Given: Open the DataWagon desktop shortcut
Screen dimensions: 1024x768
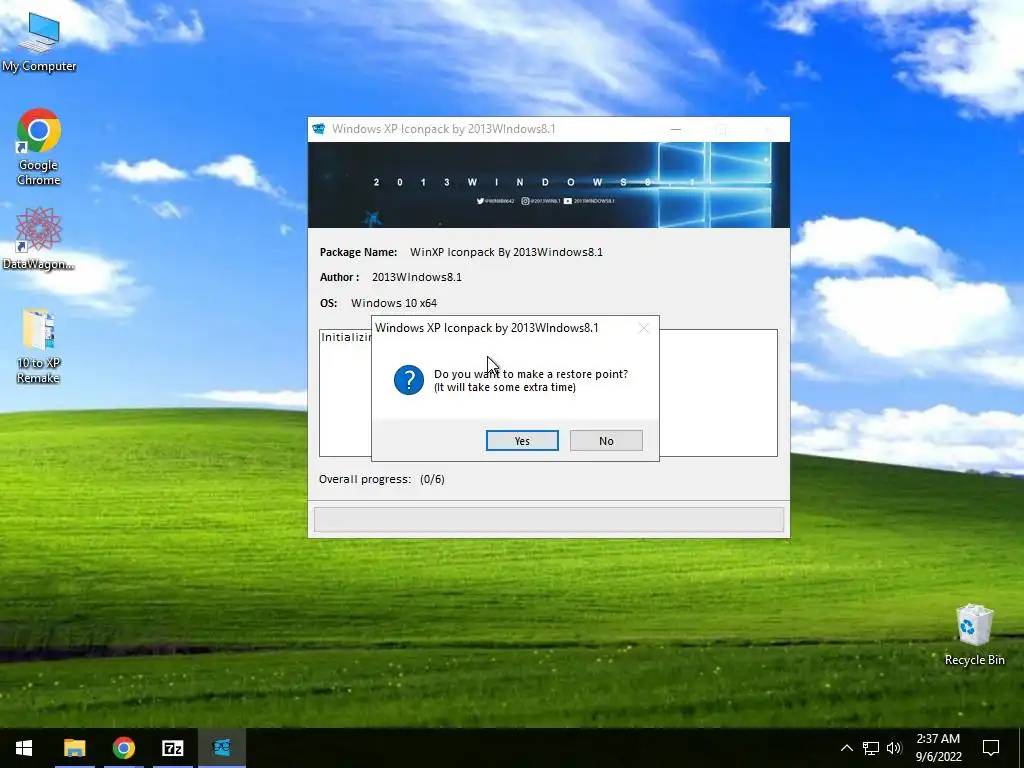Looking at the screenshot, I should [x=39, y=238].
